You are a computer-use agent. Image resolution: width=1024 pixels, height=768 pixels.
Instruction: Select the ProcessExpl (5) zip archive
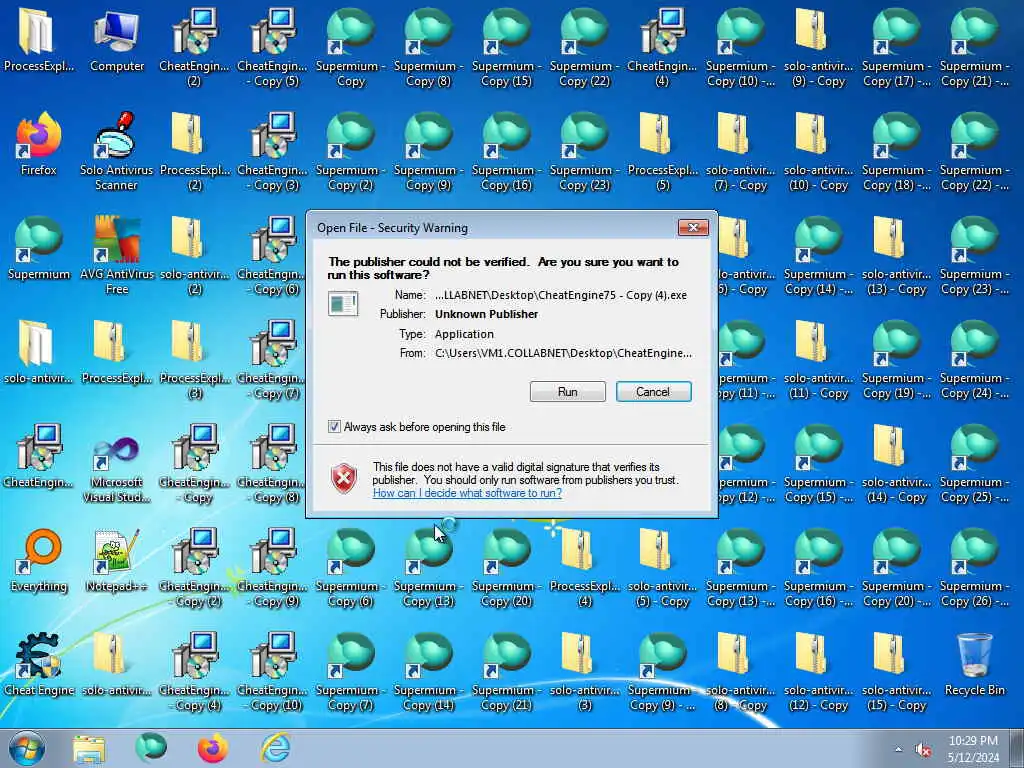pos(662,152)
